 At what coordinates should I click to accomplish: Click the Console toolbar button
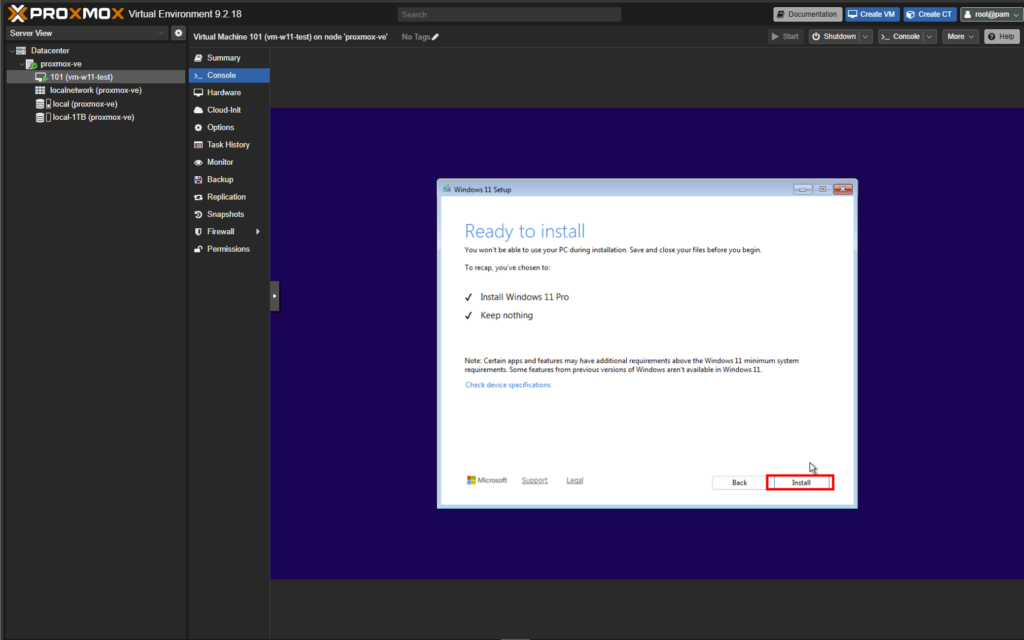pyautogui.click(x=901, y=37)
